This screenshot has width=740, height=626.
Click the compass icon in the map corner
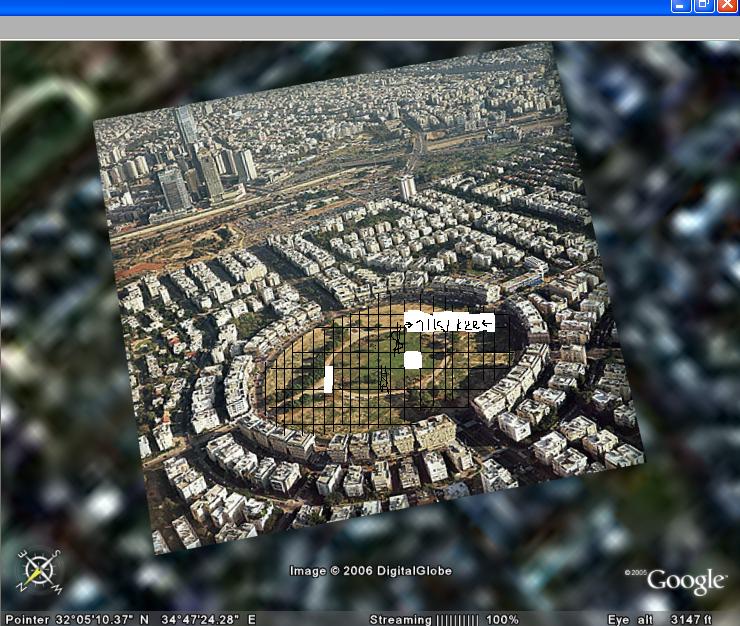pyautogui.click(x=39, y=571)
